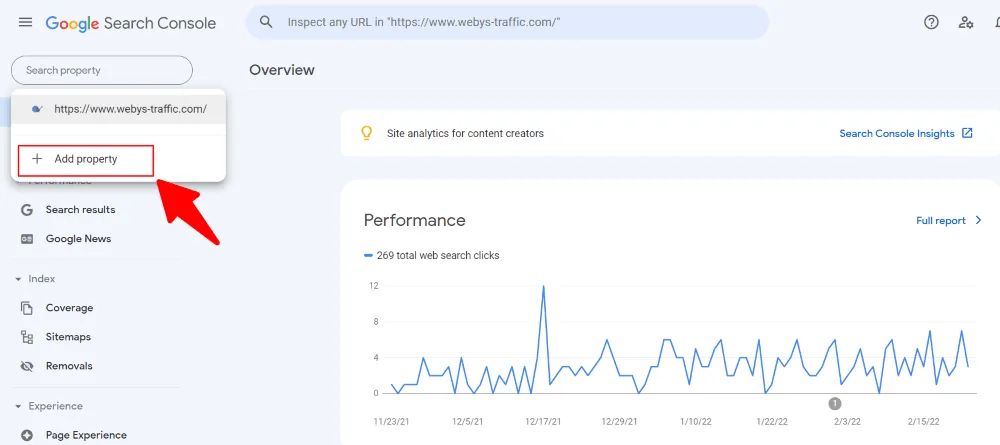The height and width of the screenshot is (445, 1000).
Task: Go to the Sitemaps page
Action: point(68,337)
